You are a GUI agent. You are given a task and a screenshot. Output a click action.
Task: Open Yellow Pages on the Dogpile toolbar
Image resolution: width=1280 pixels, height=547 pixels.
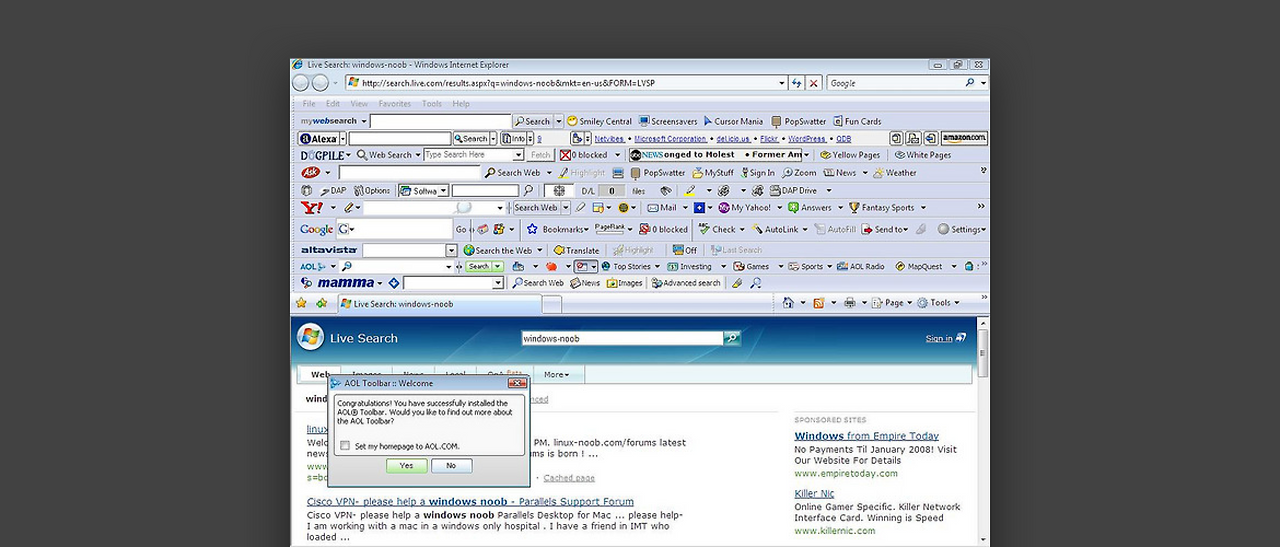pyautogui.click(x=849, y=155)
